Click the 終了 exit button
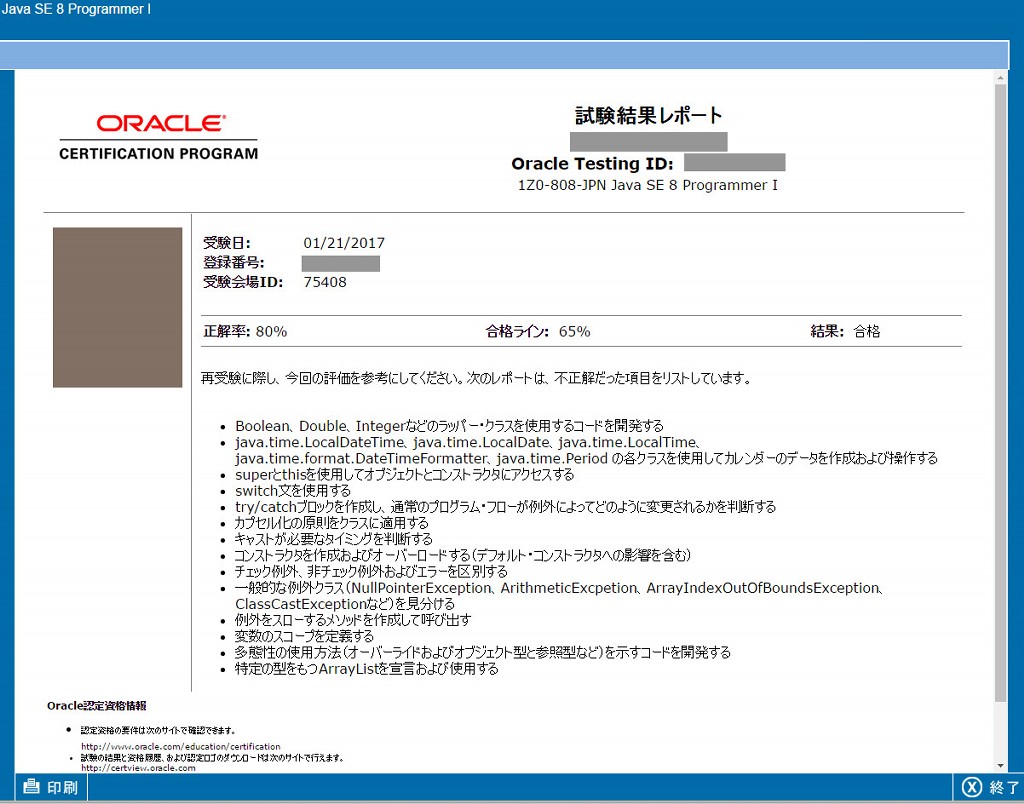1024x804 pixels. pyautogui.click(x=989, y=787)
